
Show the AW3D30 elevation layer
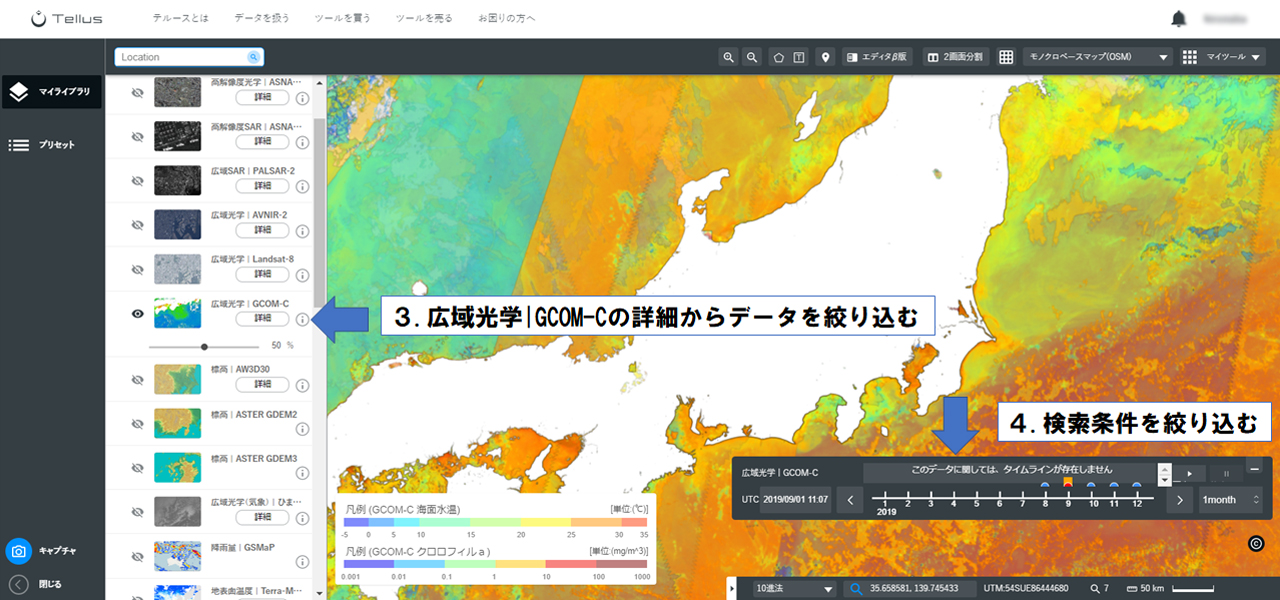(138, 379)
